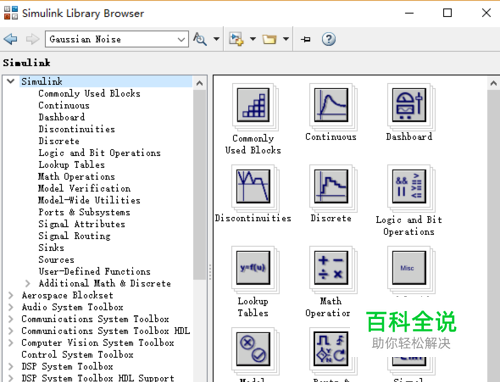The width and height of the screenshot is (500, 382).
Task: Select Signal Attributes in the tree
Action: [82, 224]
